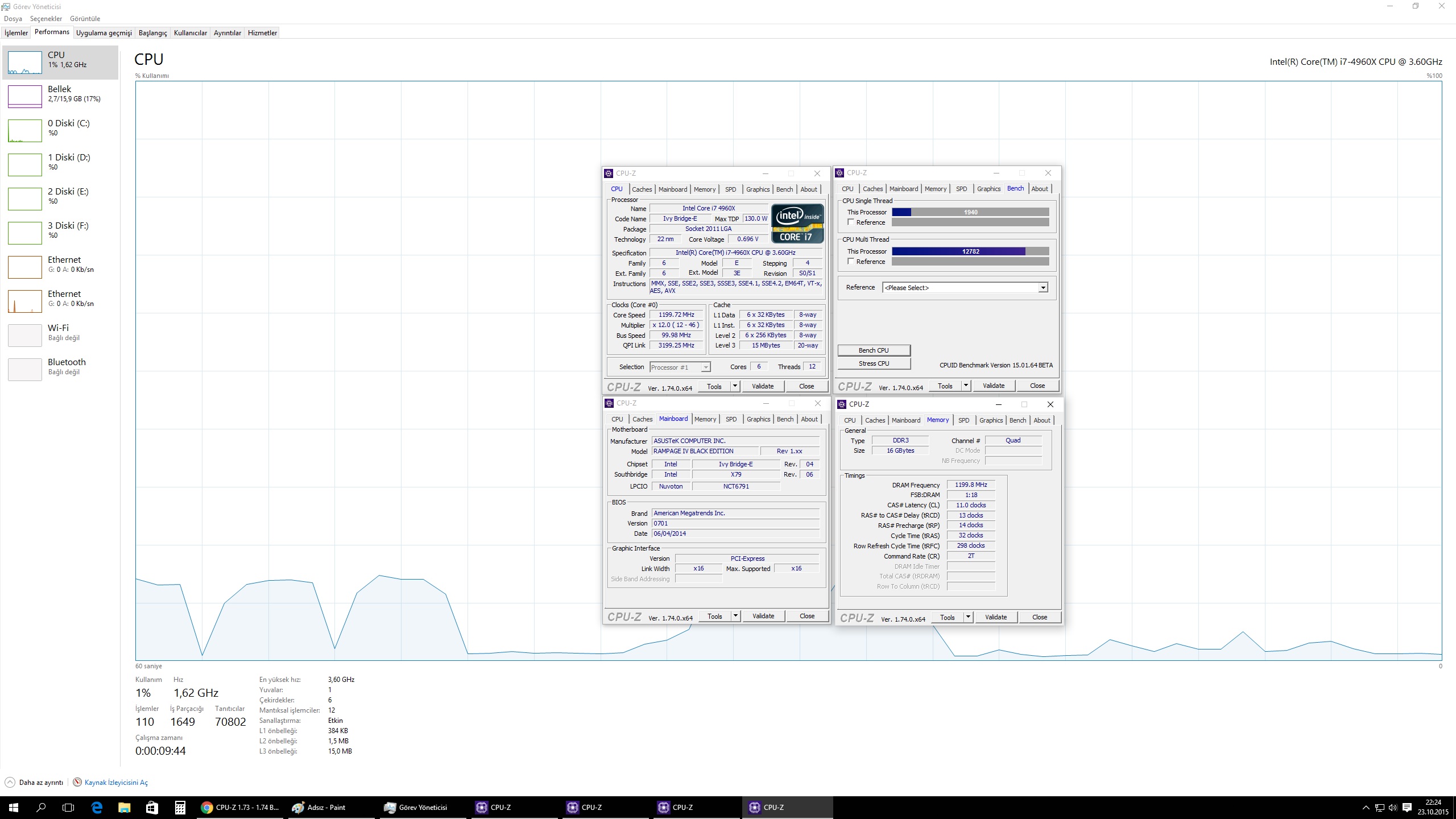Open the Calculator taskbar icon
The width and height of the screenshot is (1456, 819).
pyautogui.click(x=180, y=807)
